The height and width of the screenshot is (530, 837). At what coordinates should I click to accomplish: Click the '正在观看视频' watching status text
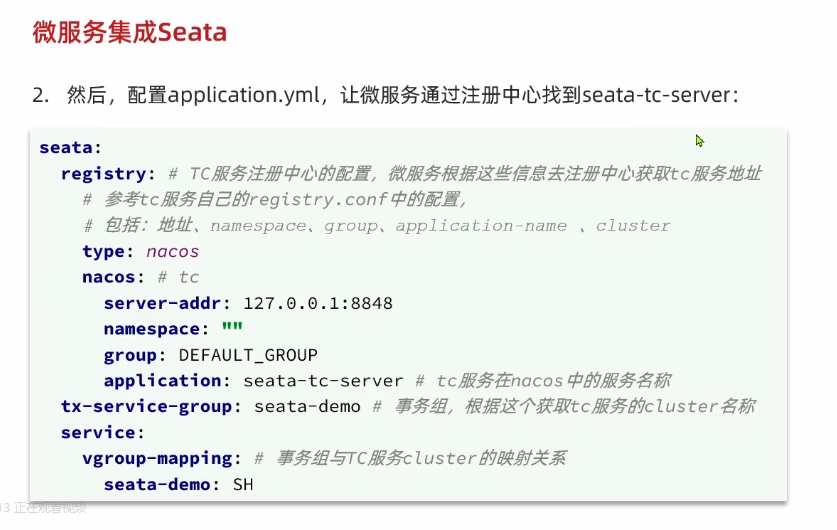50,508
